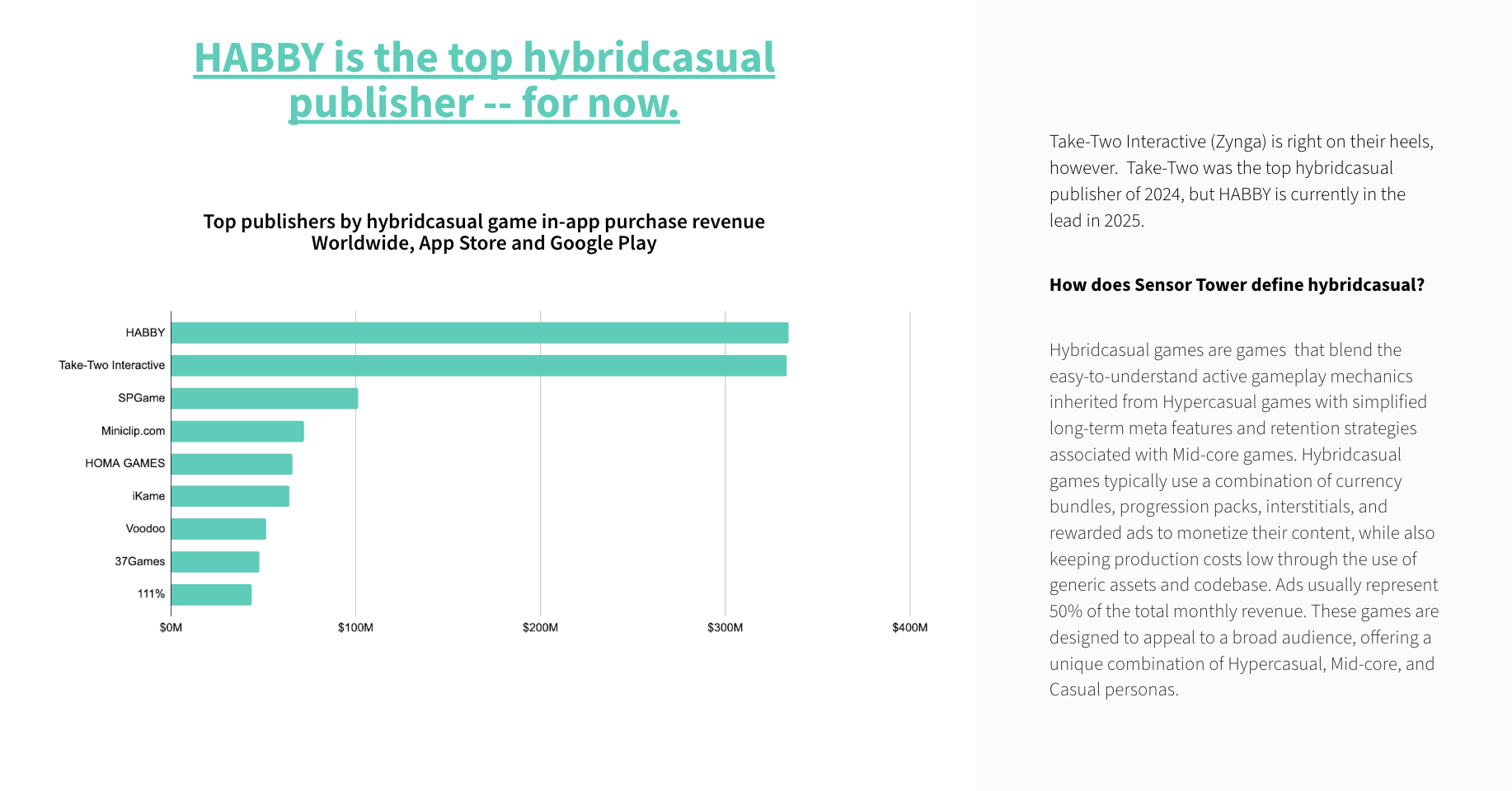Click the subtitle 'Worldwide, App Store and Google Play'
The width and height of the screenshot is (1512, 791).
(484, 244)
